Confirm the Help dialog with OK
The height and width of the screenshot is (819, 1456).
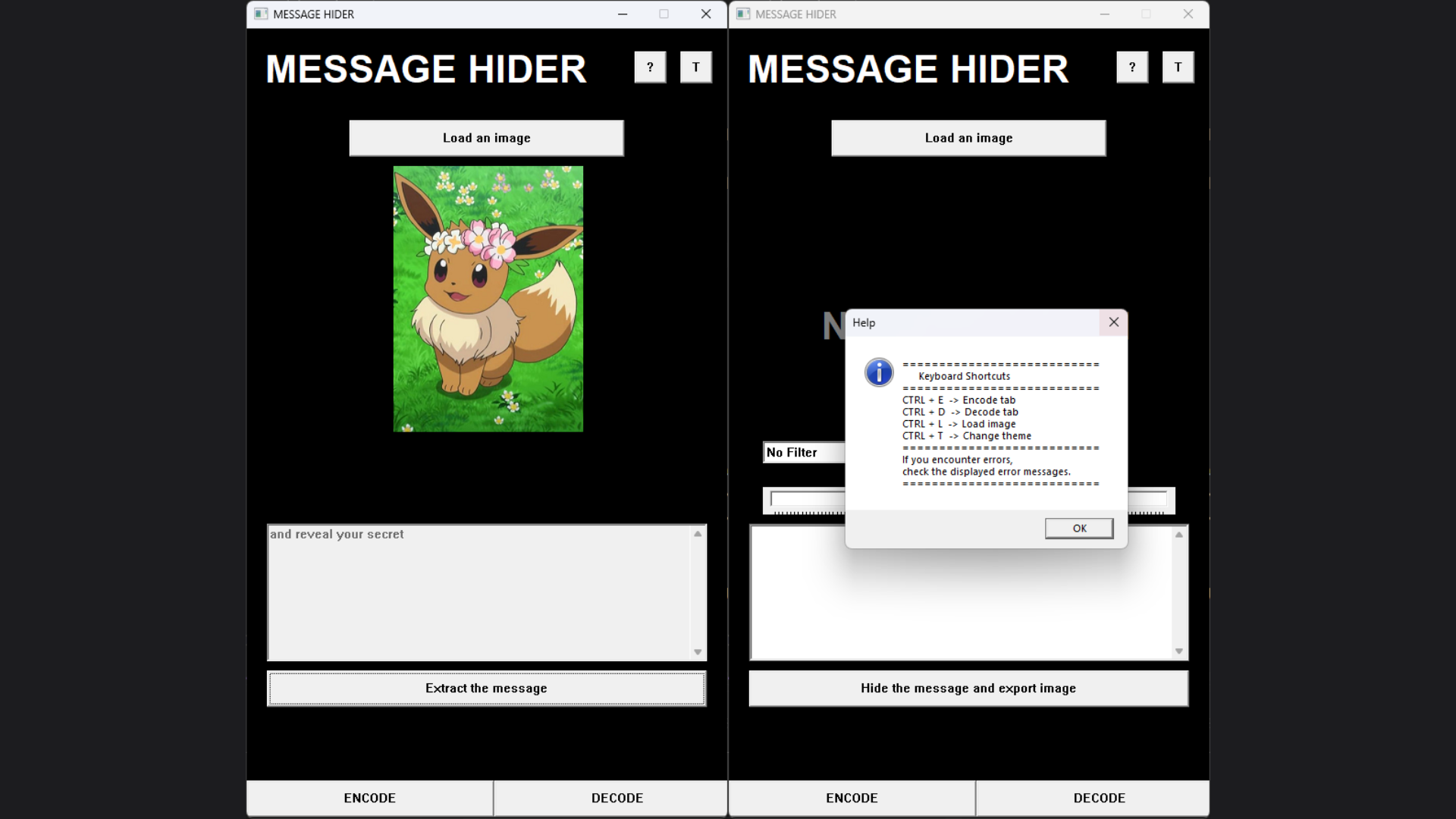tap(1079, 529)
